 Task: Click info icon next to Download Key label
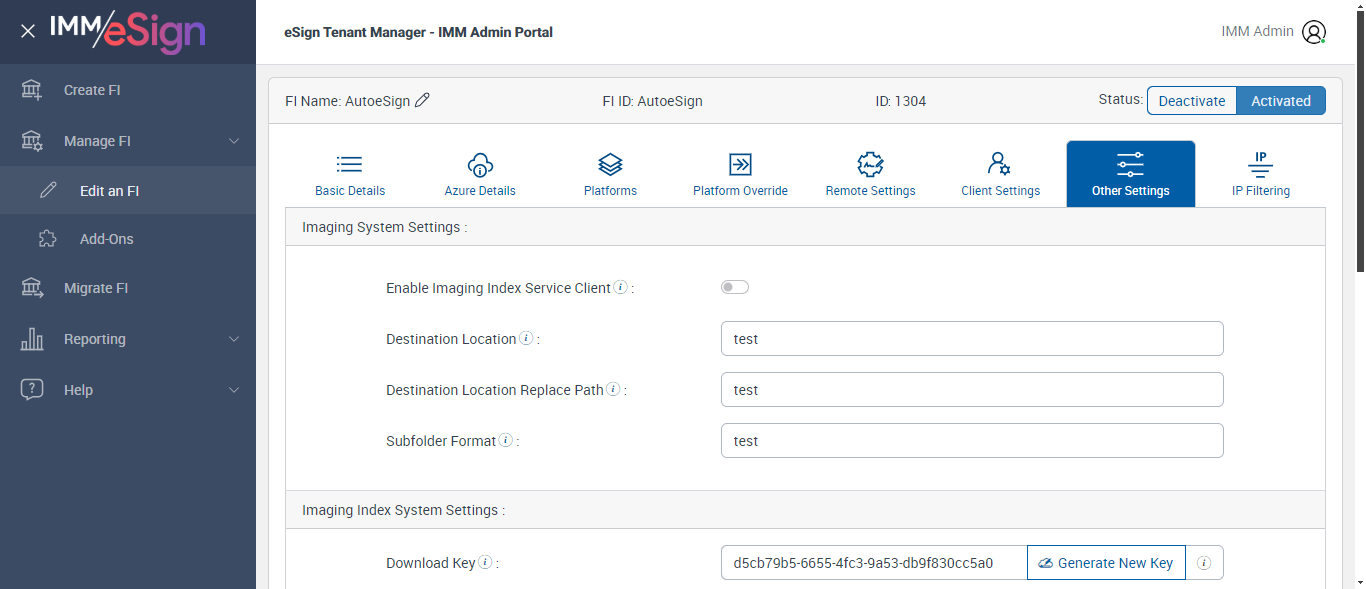[485, 563]
